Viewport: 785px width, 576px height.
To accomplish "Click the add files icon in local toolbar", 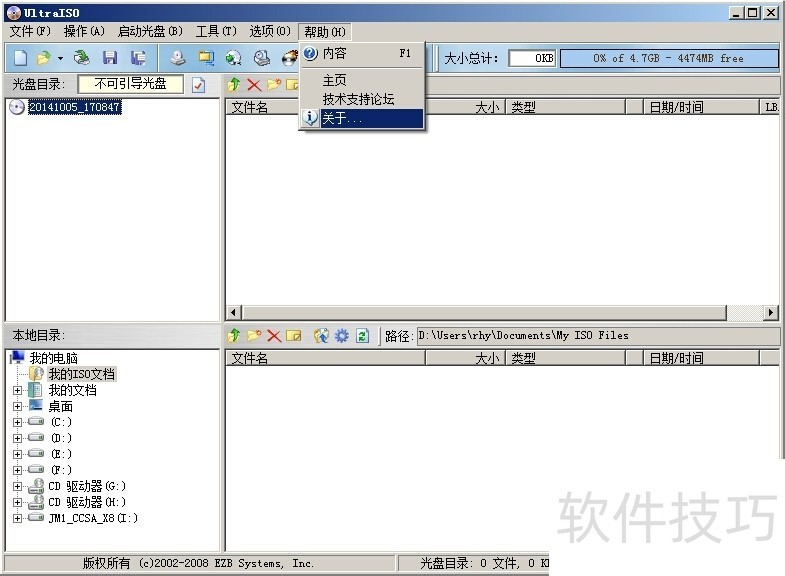I will [x=321, y=335].
